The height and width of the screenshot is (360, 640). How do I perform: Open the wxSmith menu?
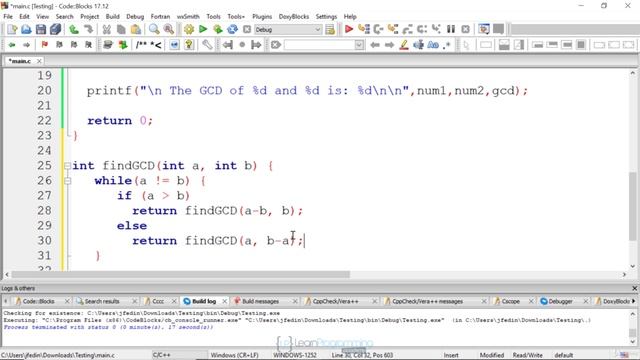[x=188, y=16]
